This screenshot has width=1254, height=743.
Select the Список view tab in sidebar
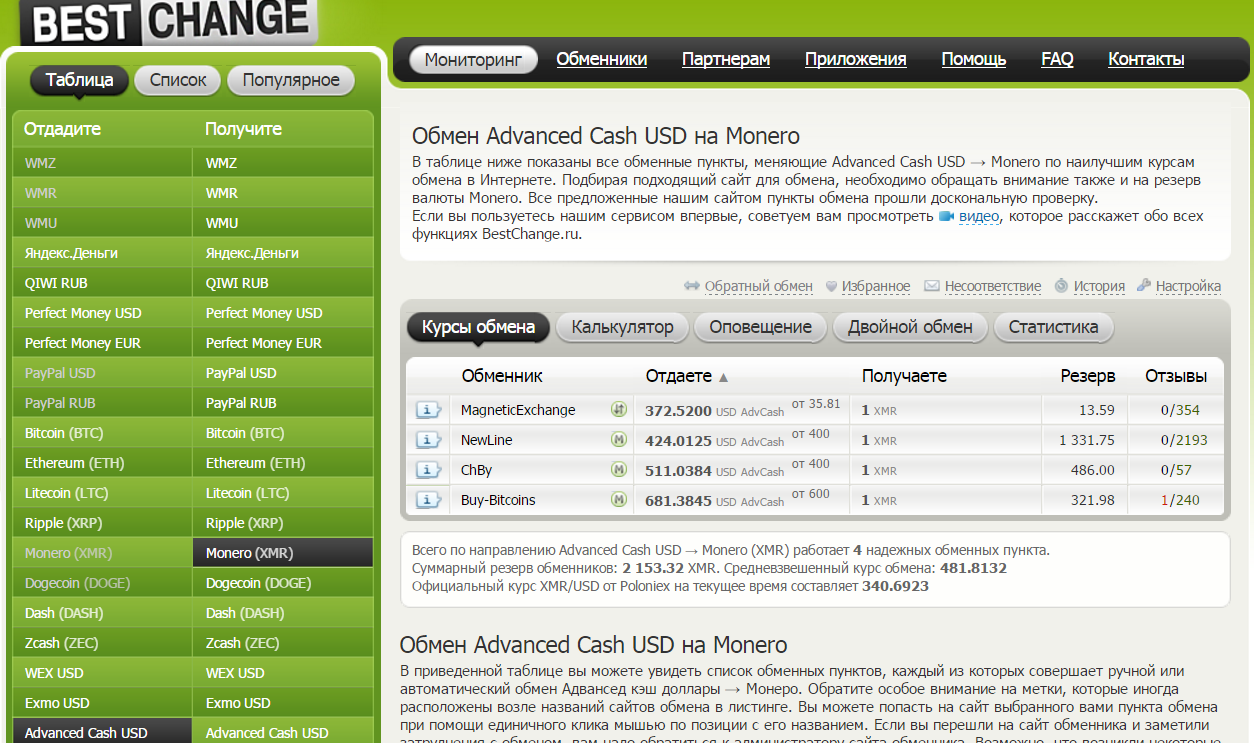(x=178, y=80)
